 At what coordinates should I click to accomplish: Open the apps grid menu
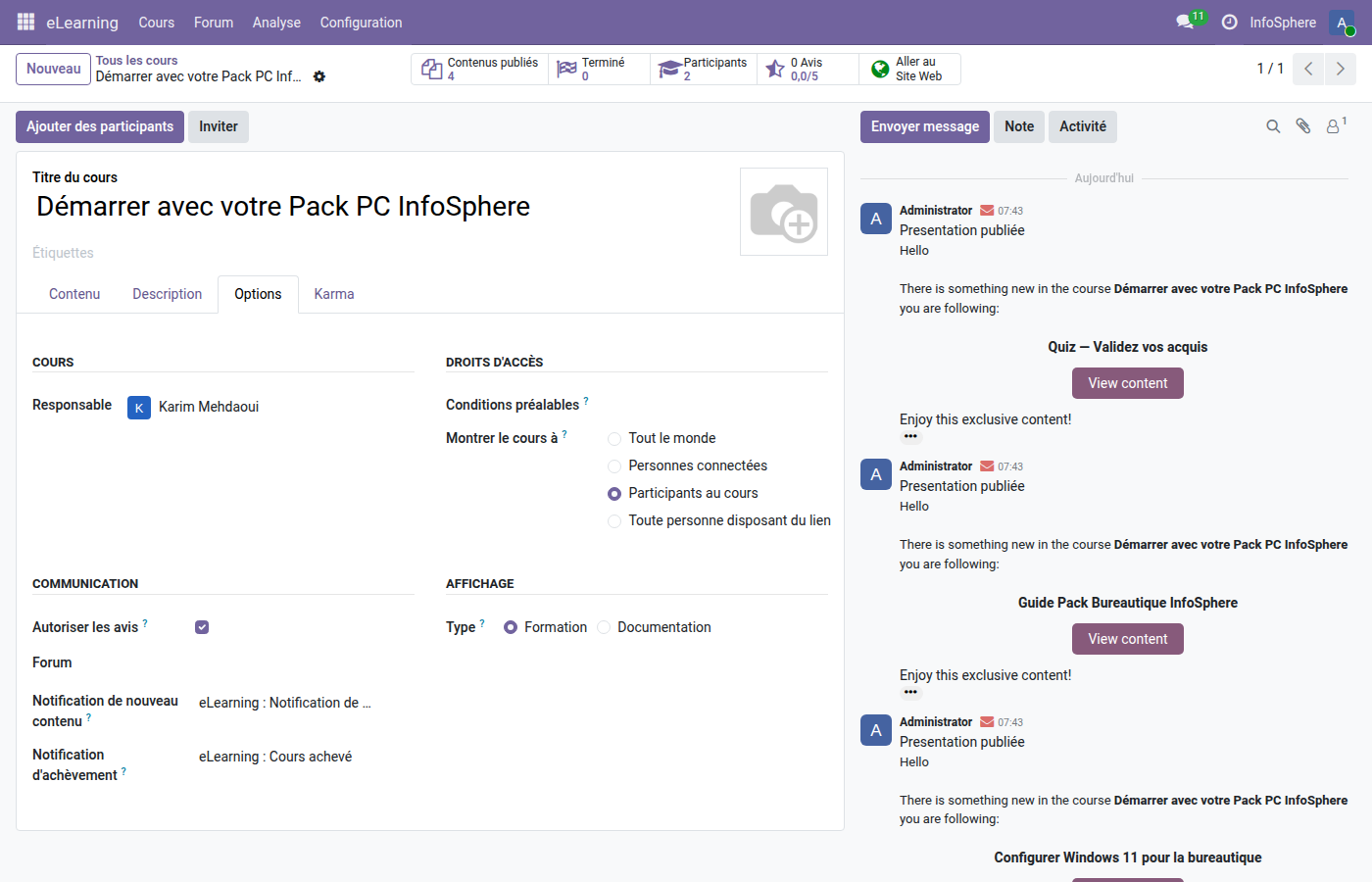24,22
